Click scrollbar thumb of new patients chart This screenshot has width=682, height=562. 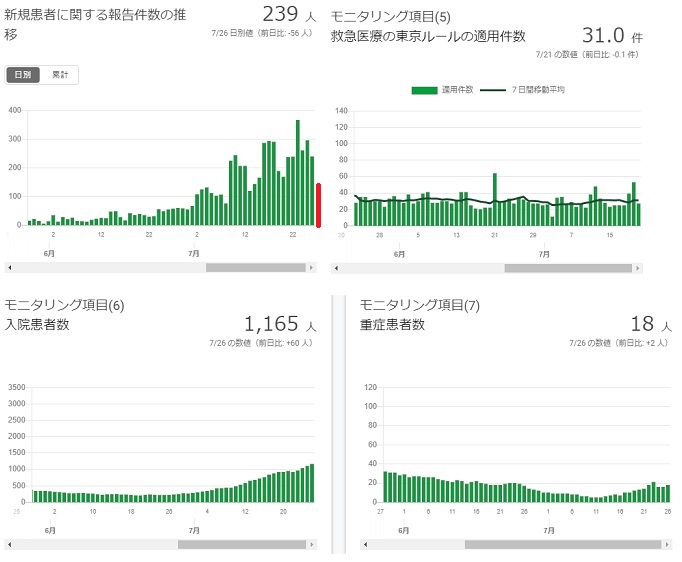[255, 268]
